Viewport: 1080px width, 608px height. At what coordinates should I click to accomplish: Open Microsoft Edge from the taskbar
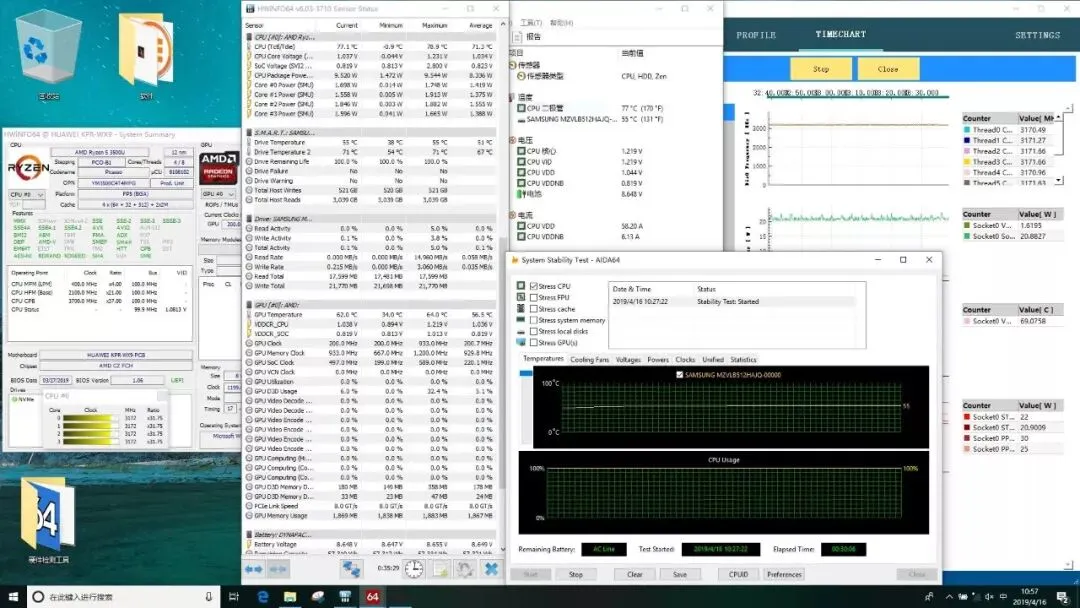pyautogui.click(x=262, y=596)
